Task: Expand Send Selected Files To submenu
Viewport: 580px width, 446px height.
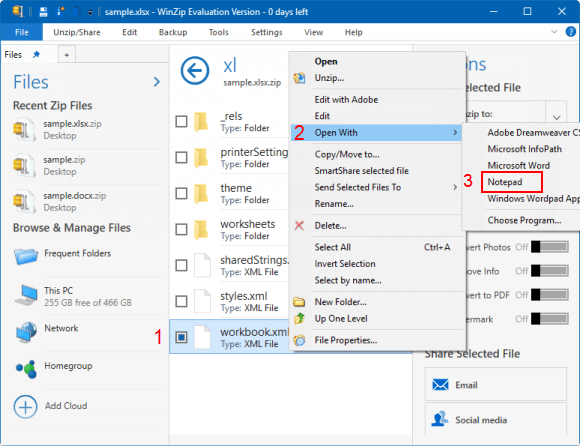Action: (455, 187)
